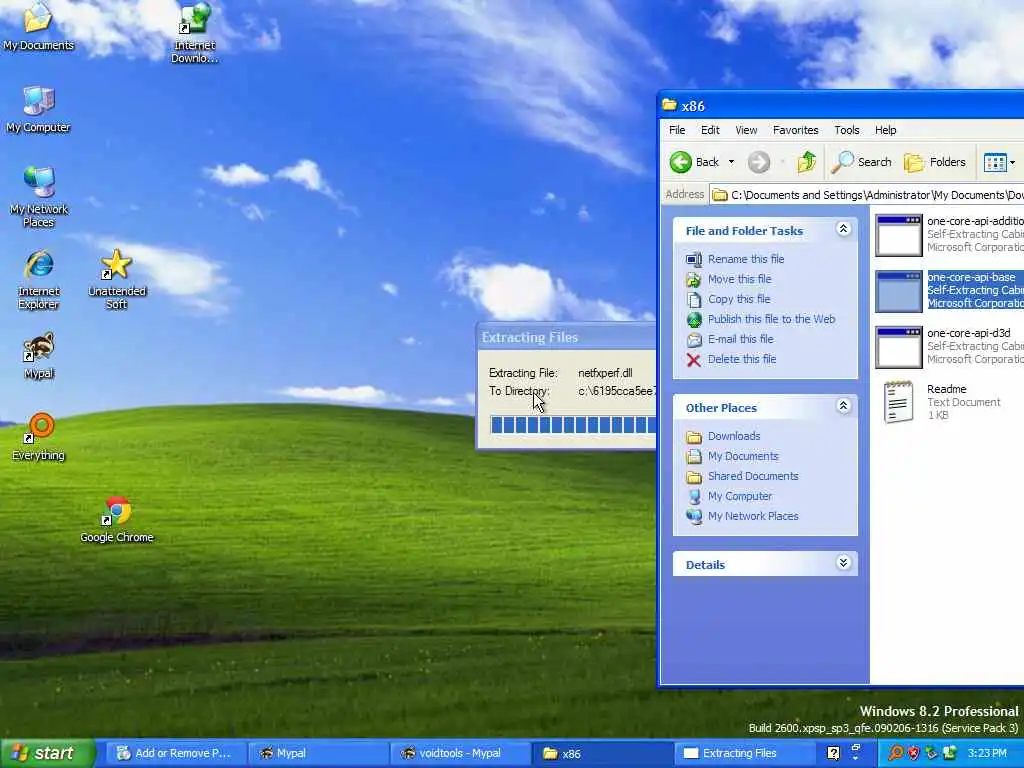The height and width of the screenshot is (768, 1024).
Task: Click Publish this file to the Web
Action: pos(771,319)
